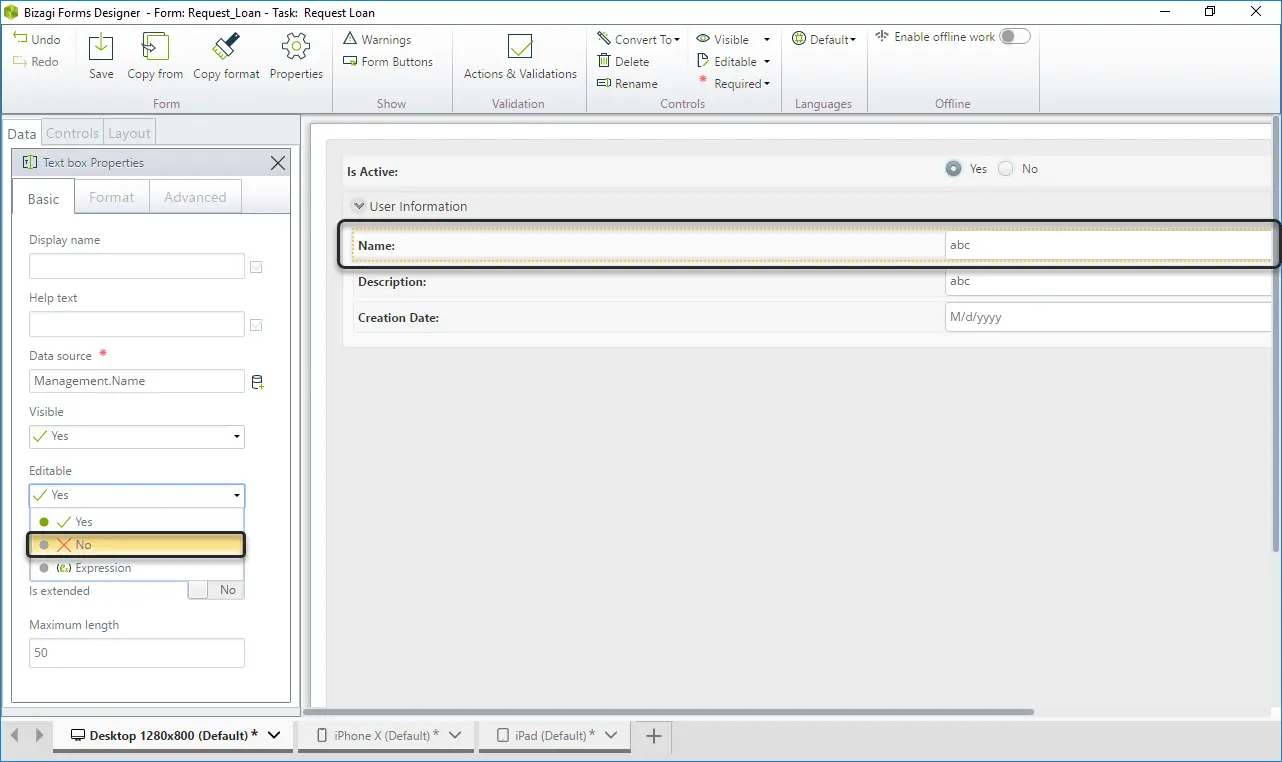Toggle Enable offline work switch
This screenshot has height=762, width=1282.
pyautogui.click(x=1015, y=36)
